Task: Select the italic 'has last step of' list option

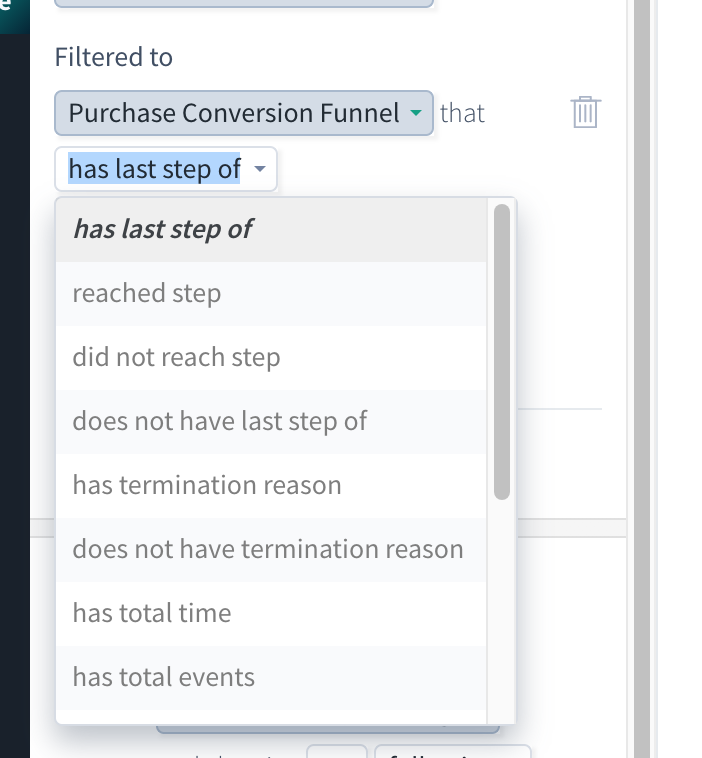Action: 271,229
